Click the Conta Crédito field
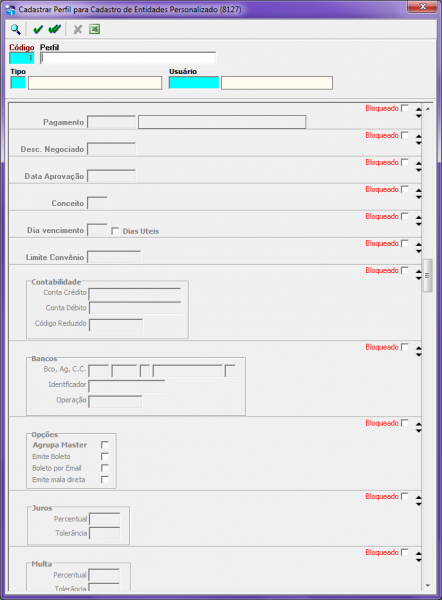Viewport: 442px width, 600px height. tap(135, 293)
